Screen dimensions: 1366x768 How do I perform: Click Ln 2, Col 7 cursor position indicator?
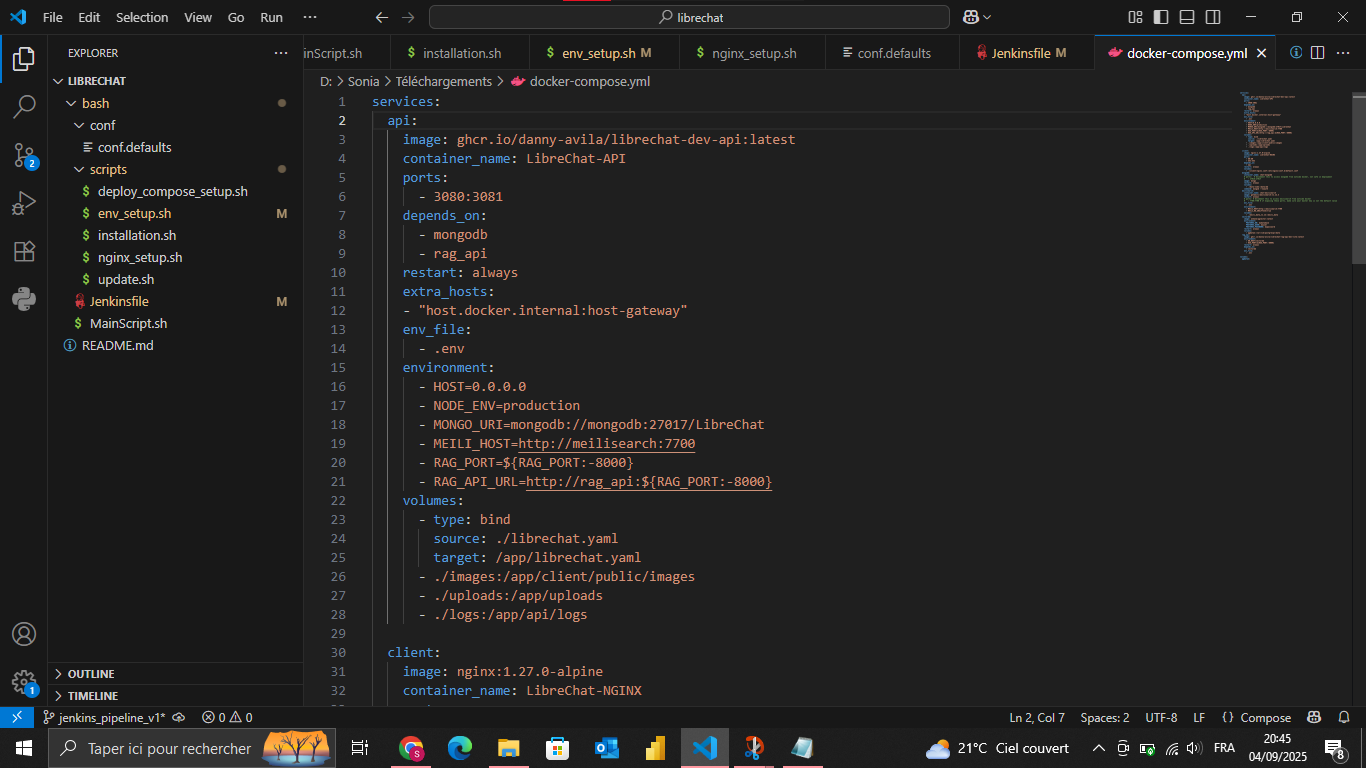click(1037, 717)
